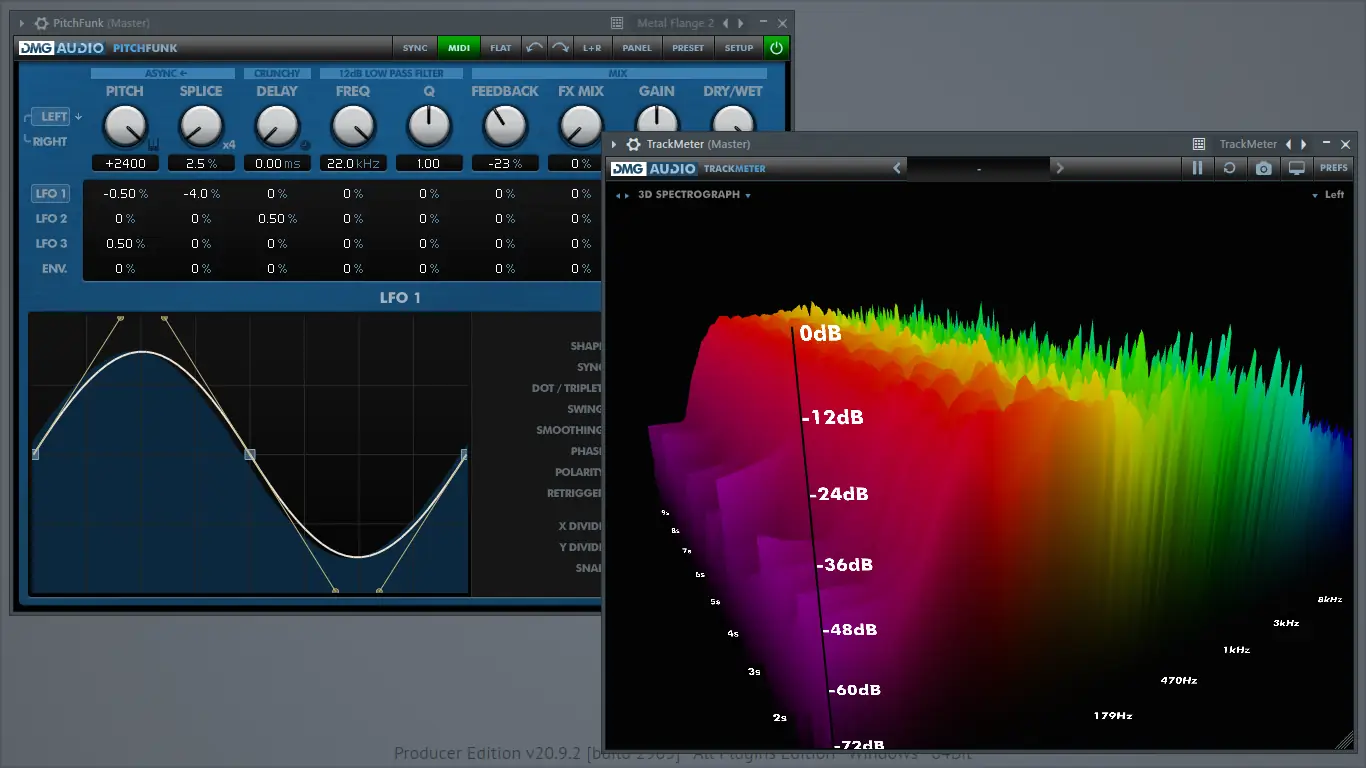The height and width of the screenshot is (768, 1366).
Task: Toggle the MIDI mode in PitchFunk
Action: 459,47
